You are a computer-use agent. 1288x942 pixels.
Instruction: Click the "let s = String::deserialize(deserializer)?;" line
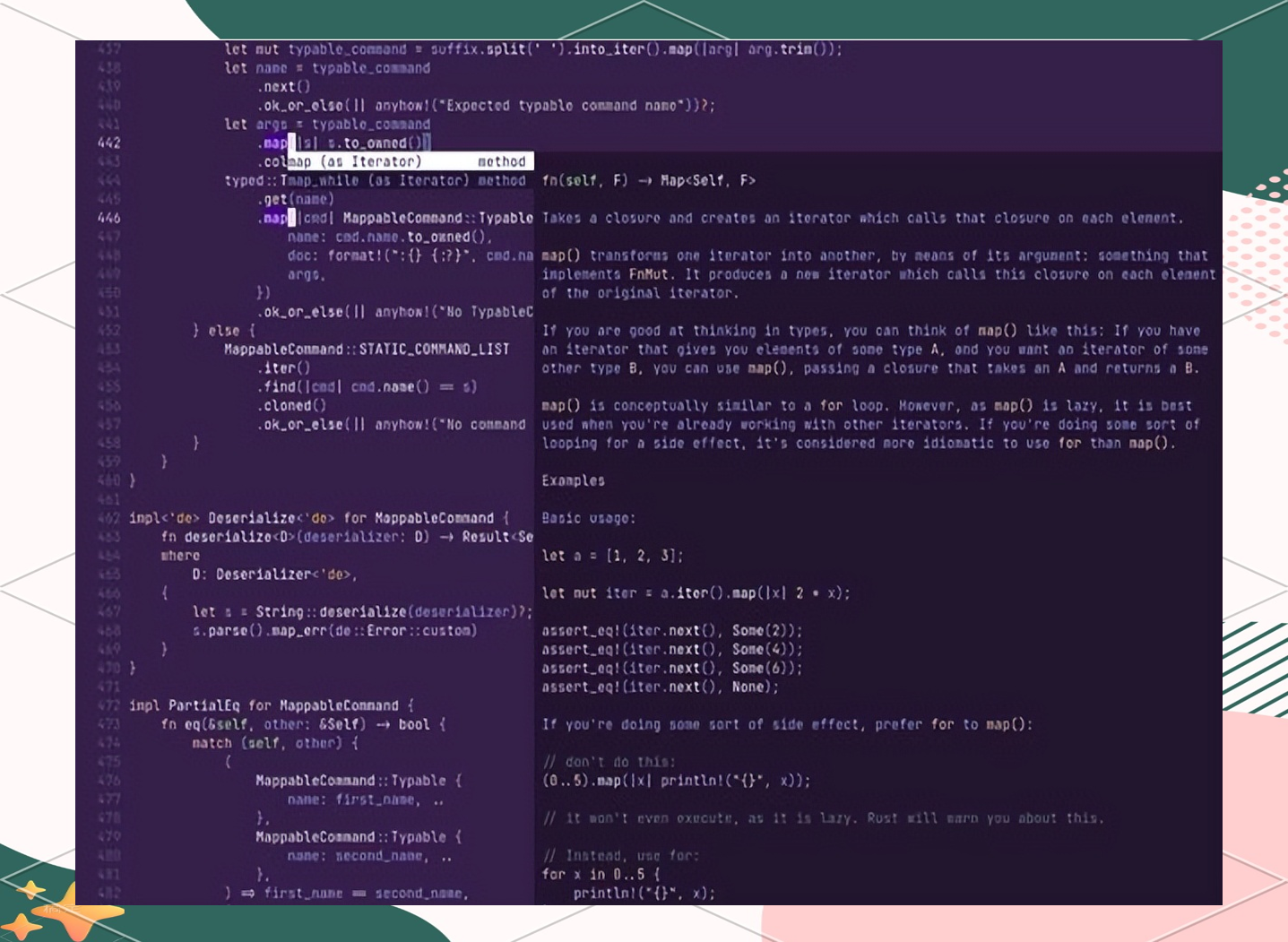(362, 612)
